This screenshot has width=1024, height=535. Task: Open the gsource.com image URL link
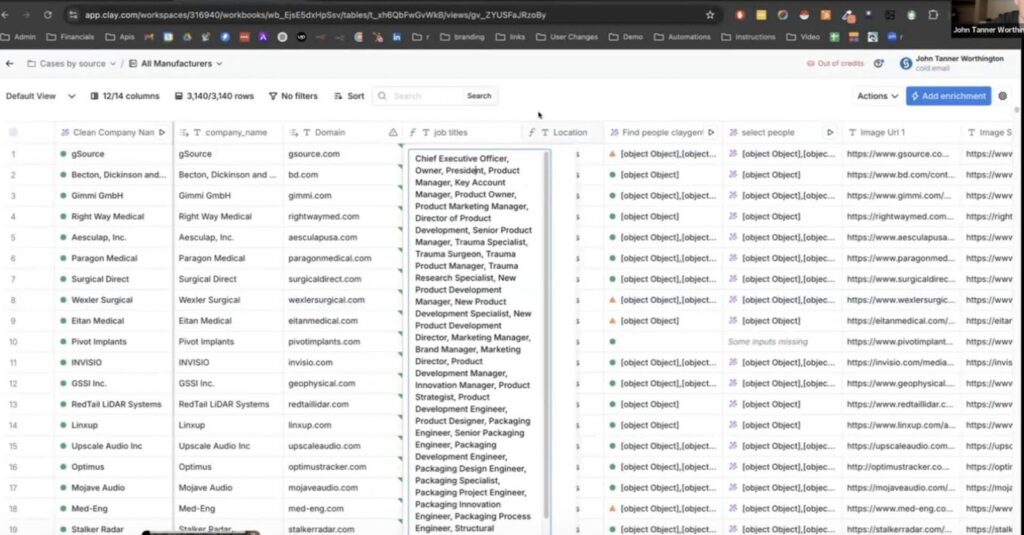pos(898,154)
